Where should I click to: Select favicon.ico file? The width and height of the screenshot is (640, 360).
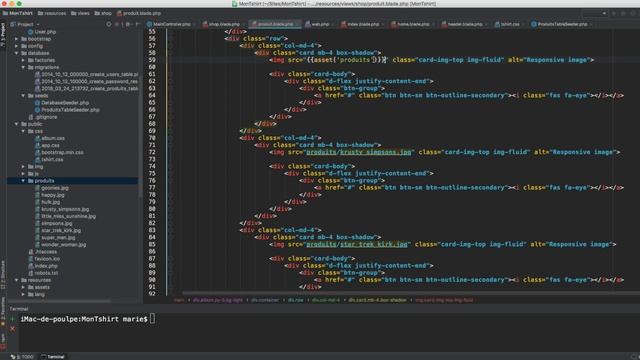44,259
